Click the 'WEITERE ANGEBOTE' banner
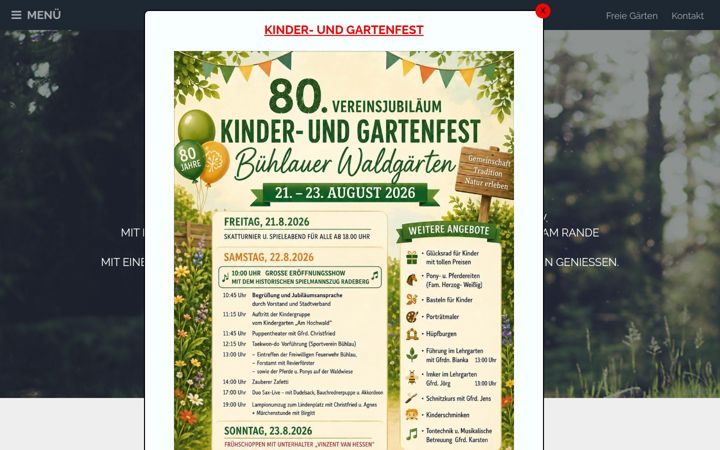 tap(449, 231)
